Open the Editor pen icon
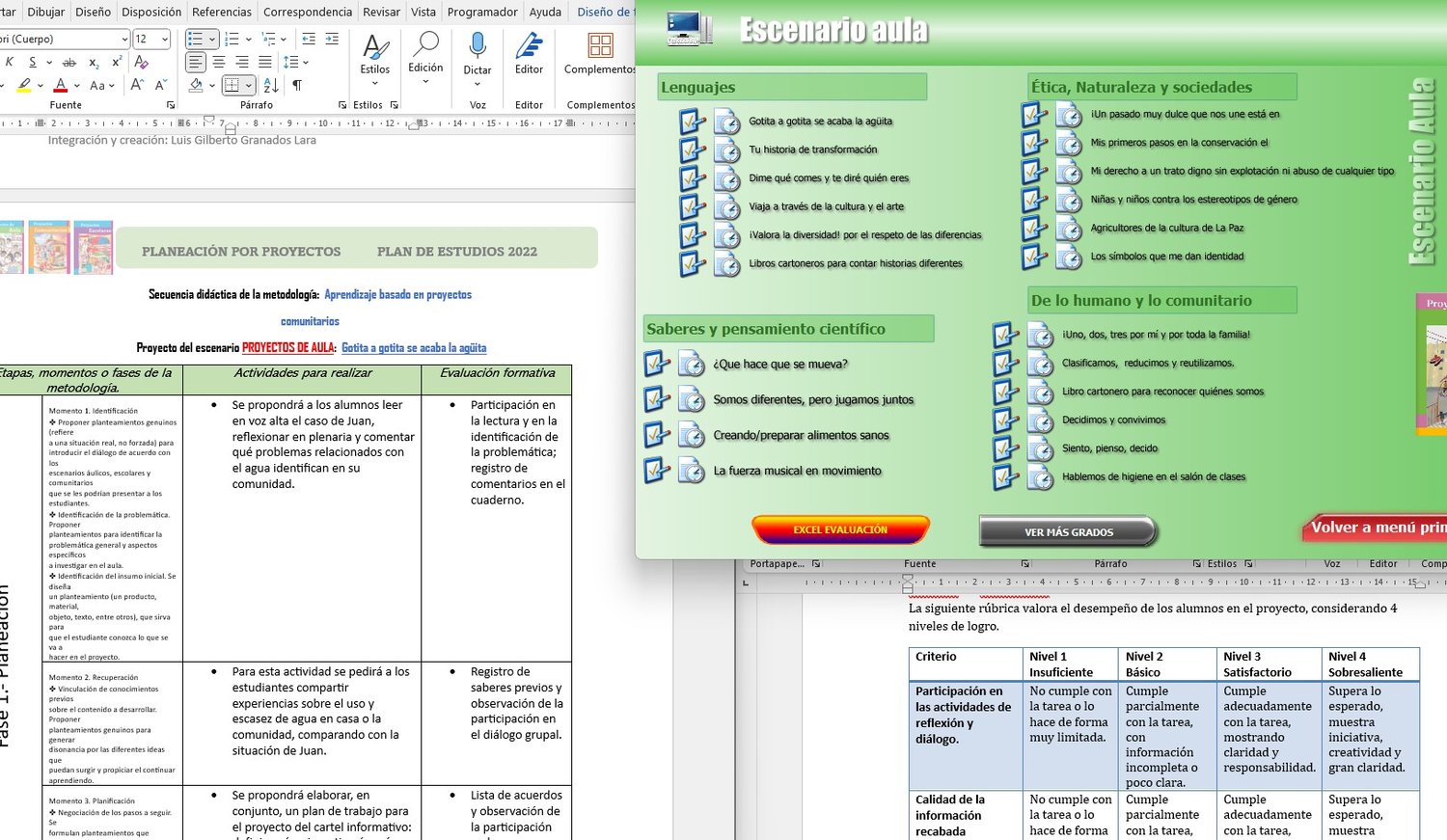Screen dimensions: 1447x840 [x=529, y=46]
